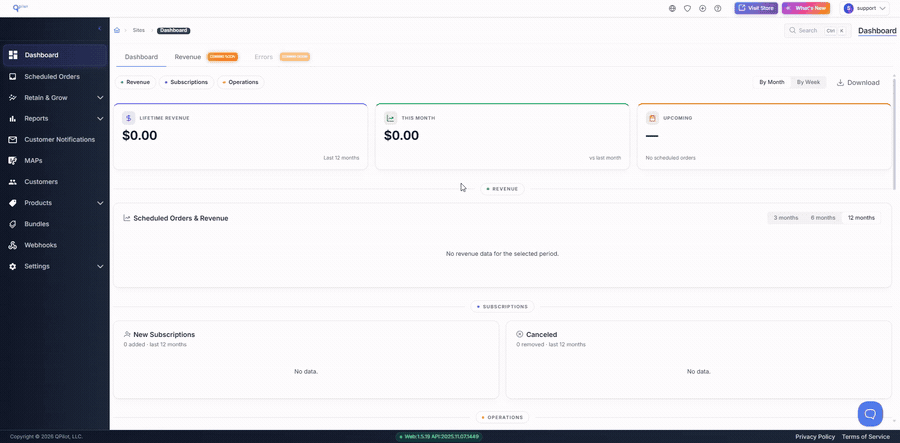Click the home breadcrumb icon
900x443 pixels.
click(117, 30)
